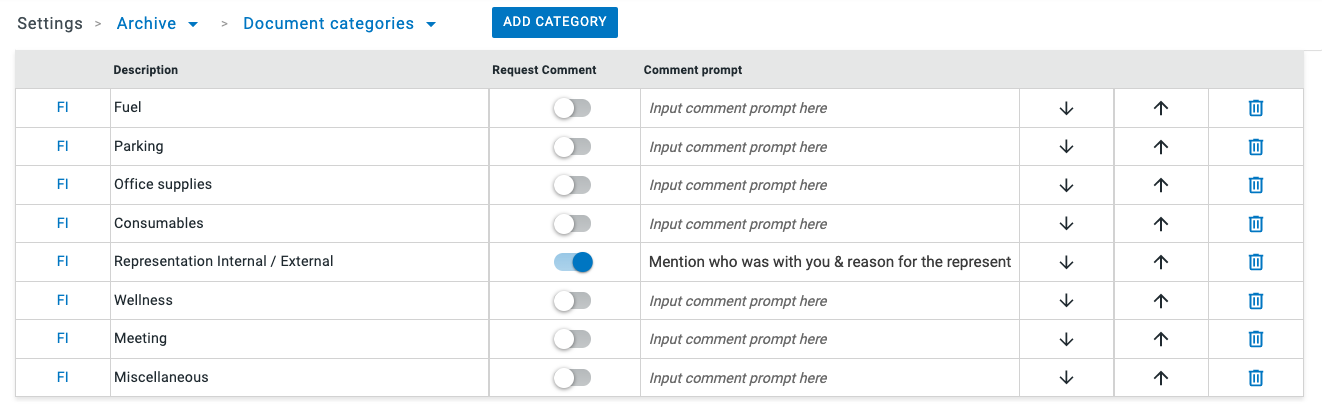Delete the Meeting category
The width and height of the screenshot is (1322, 411).
click(x=1256, y=339)
